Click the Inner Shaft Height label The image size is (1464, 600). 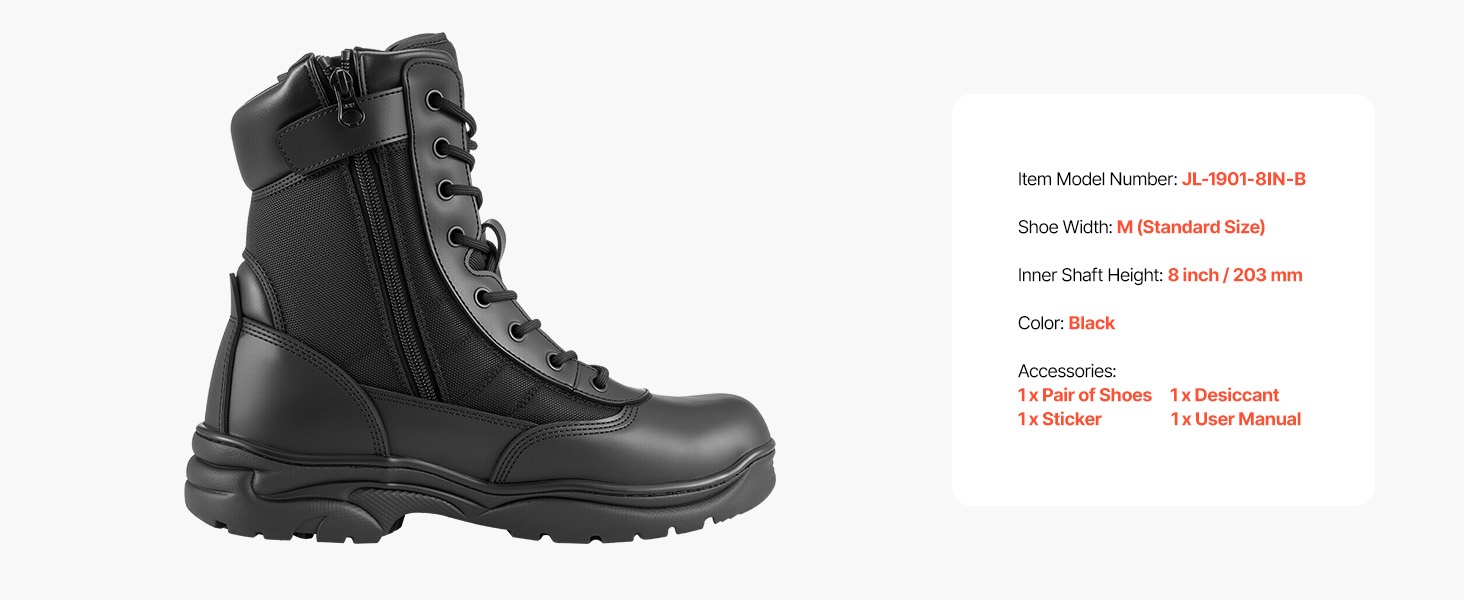point(1091,275)
